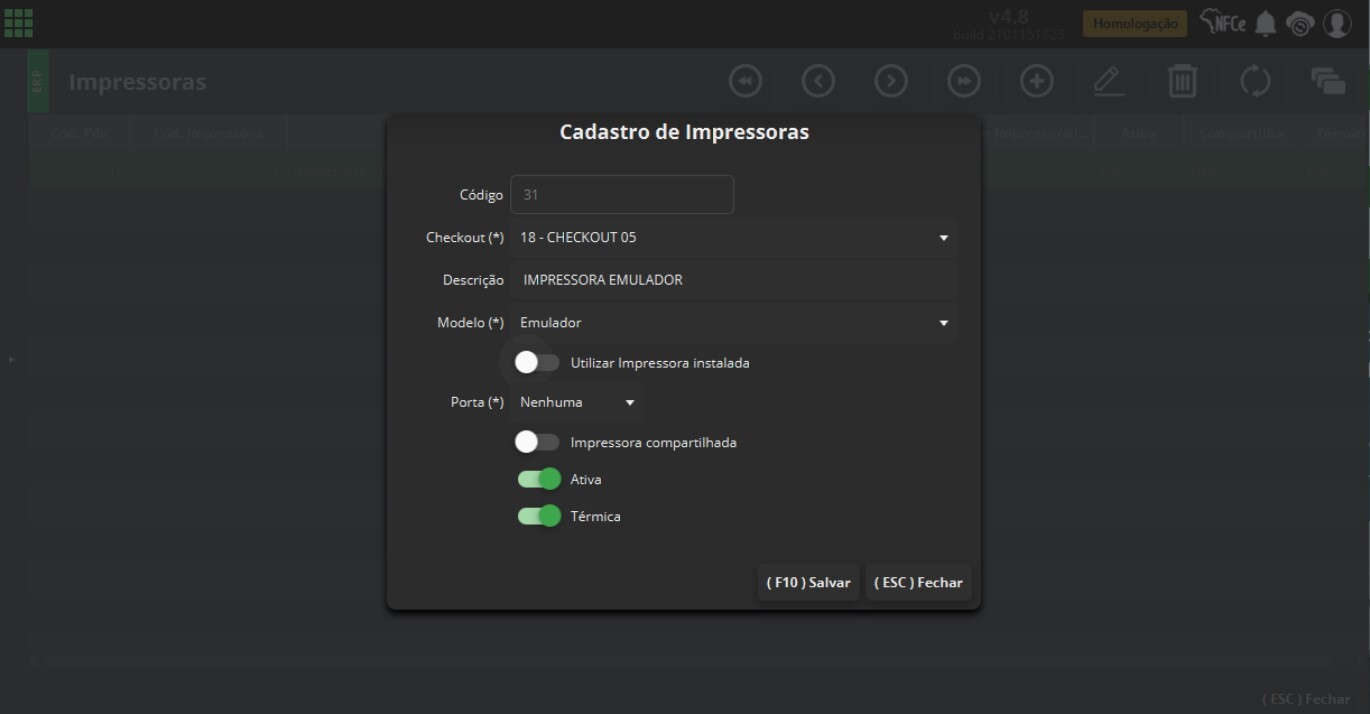
Task: Click the Compartilha column header
Action: tap(1241, 133)
